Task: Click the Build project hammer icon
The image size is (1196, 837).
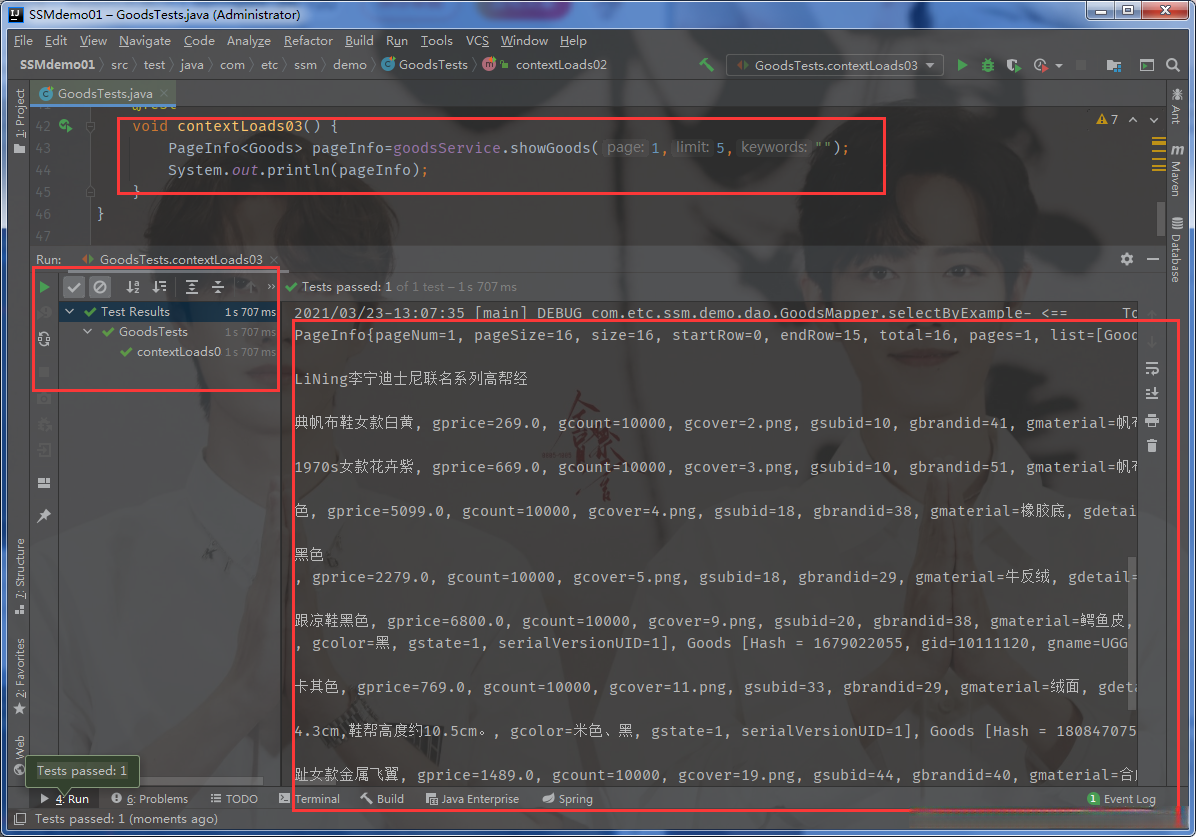Action: pyautogui.click(x=707, y=66)
